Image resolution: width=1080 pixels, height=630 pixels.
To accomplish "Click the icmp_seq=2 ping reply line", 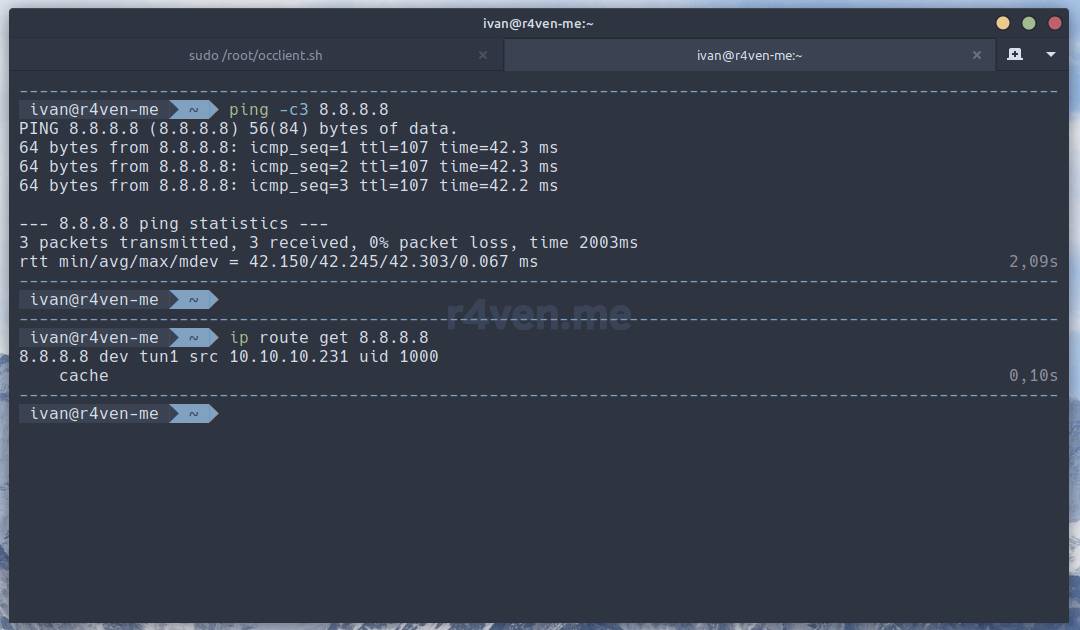I will tap(288, 167).
